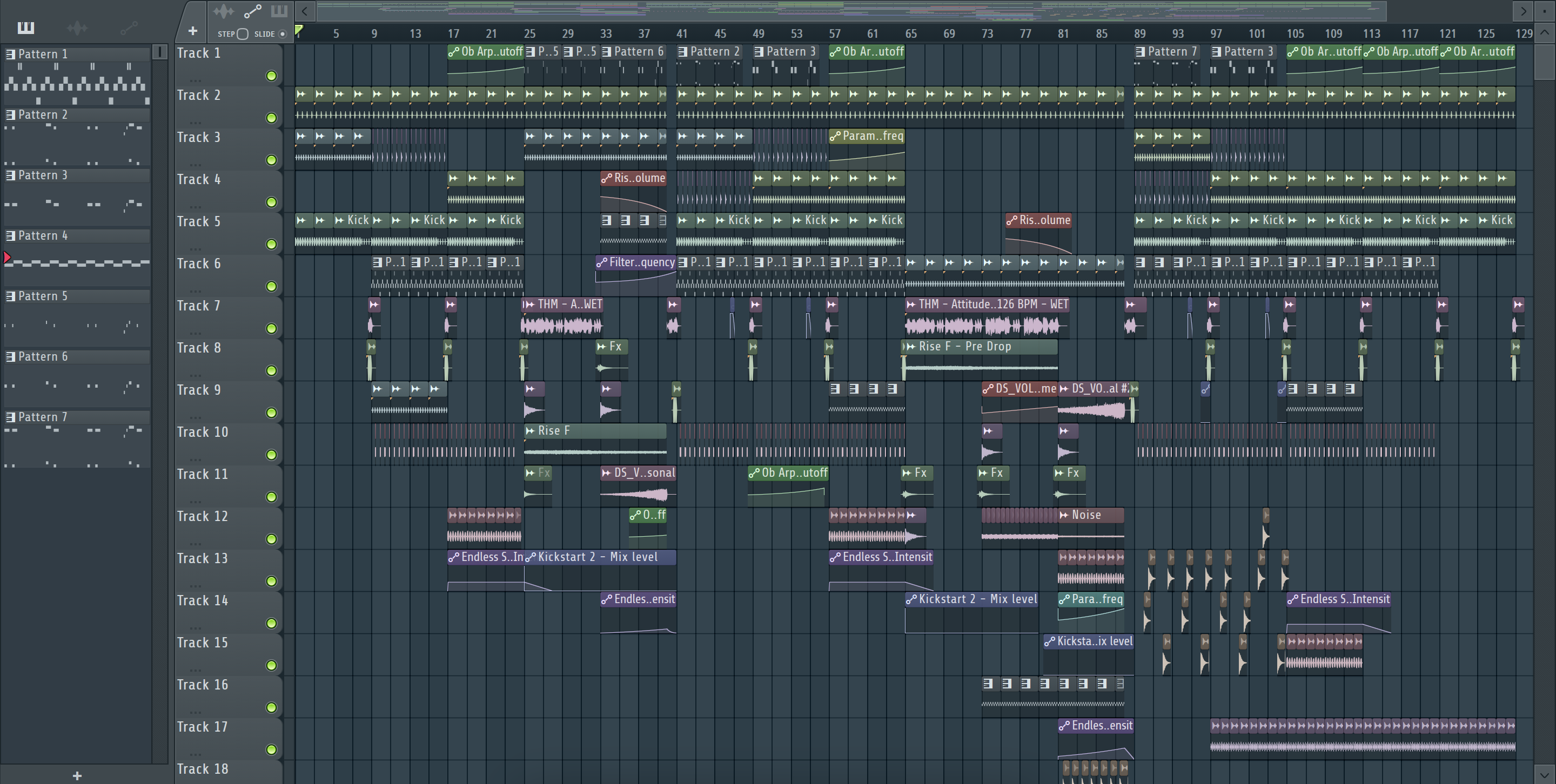Image resolution: width=1556 pixels, height=784 pixels.
Task: Open the Pattern 5 icon menu
Action: coord(10,296)
